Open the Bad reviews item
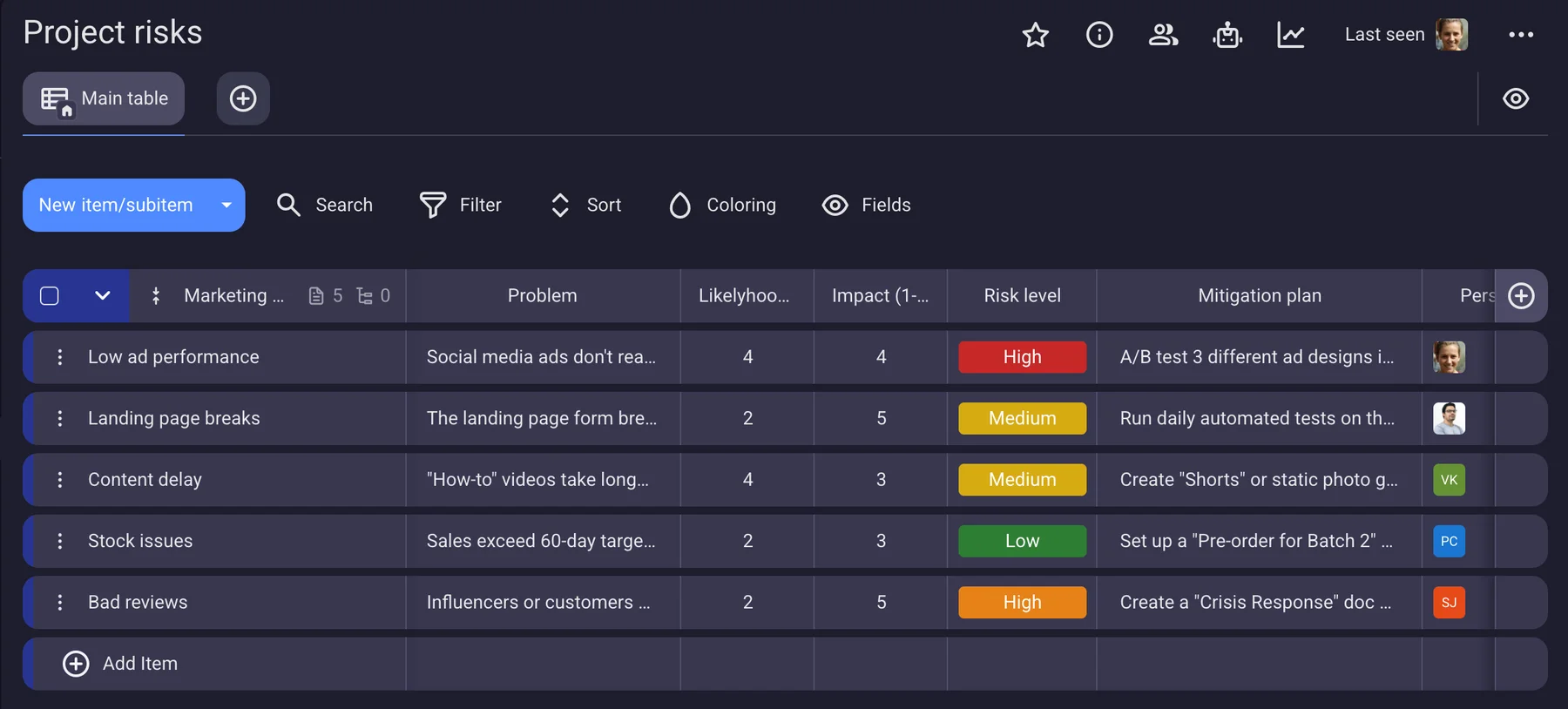1568x709 pixels. 138,603
